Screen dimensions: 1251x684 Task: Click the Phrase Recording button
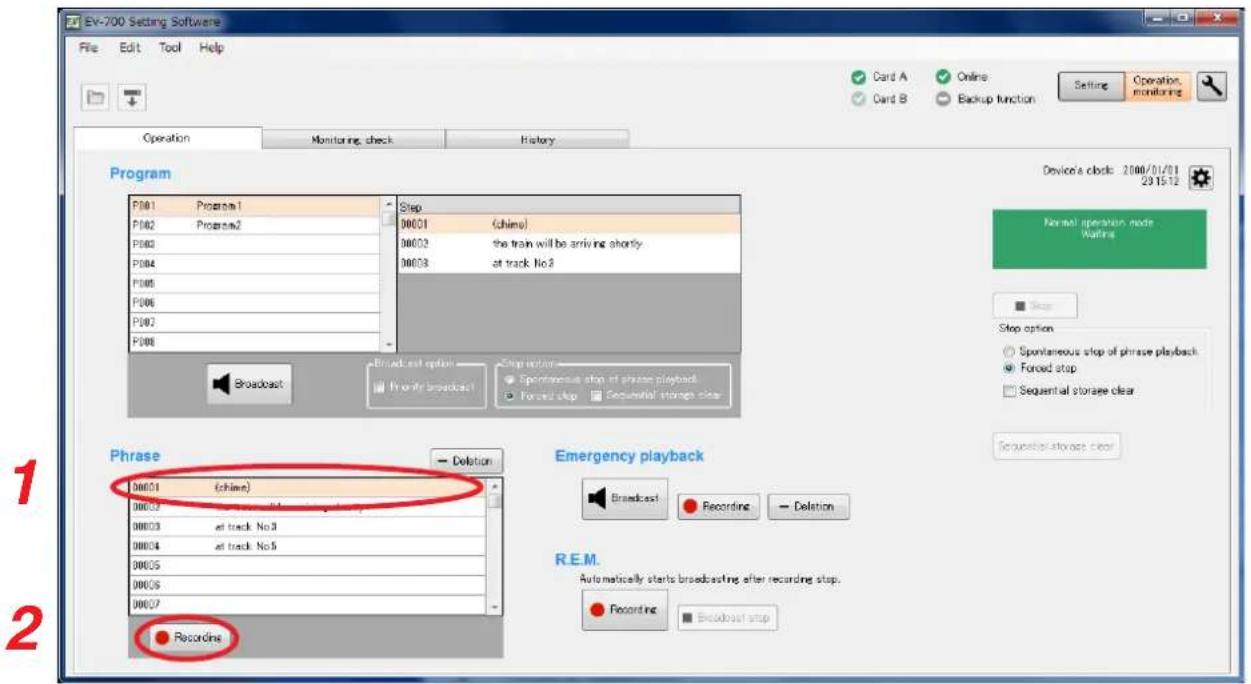click(x=189, y=636)
